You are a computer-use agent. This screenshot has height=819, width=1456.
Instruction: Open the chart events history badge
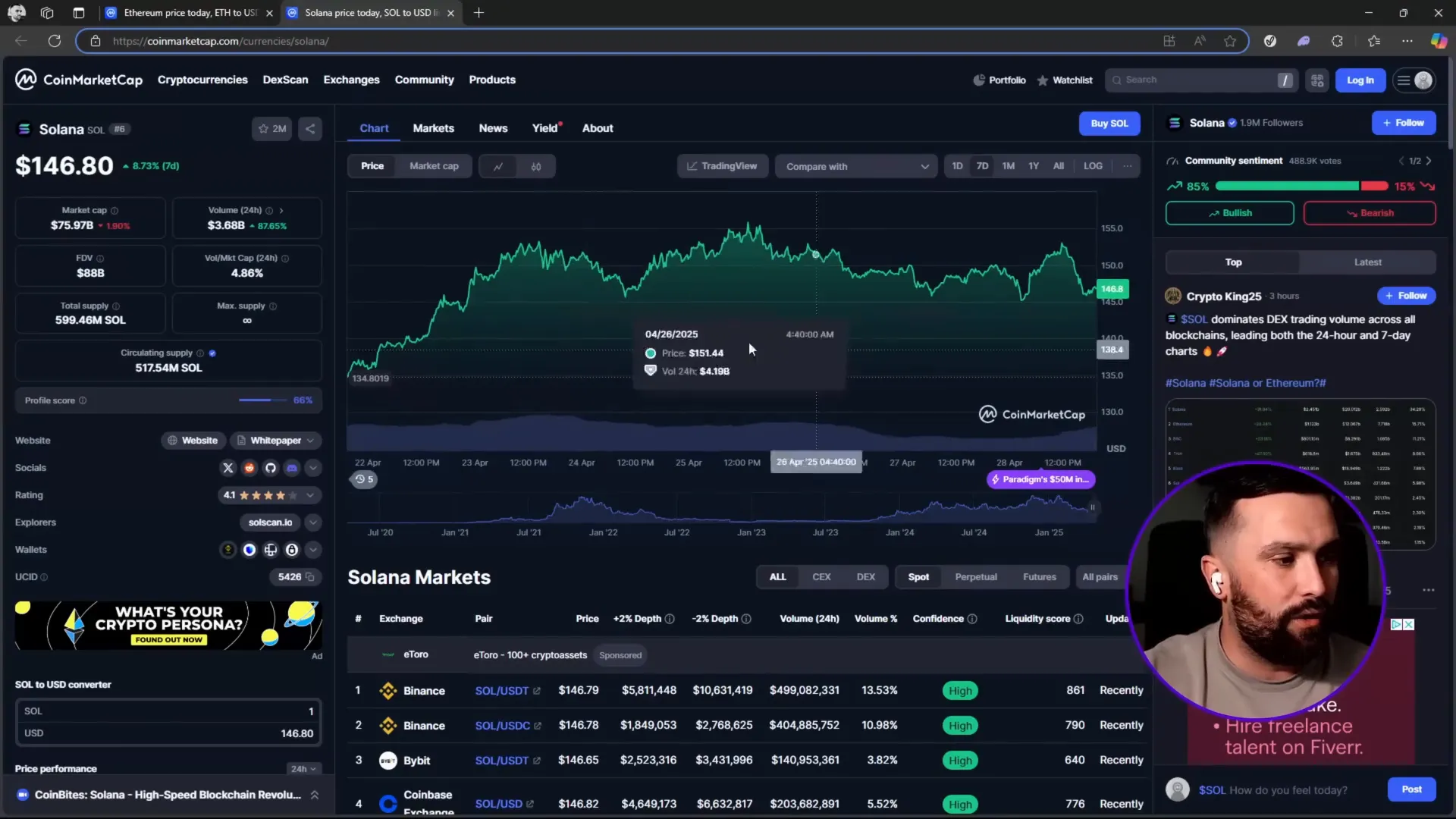tap(364, 479)
